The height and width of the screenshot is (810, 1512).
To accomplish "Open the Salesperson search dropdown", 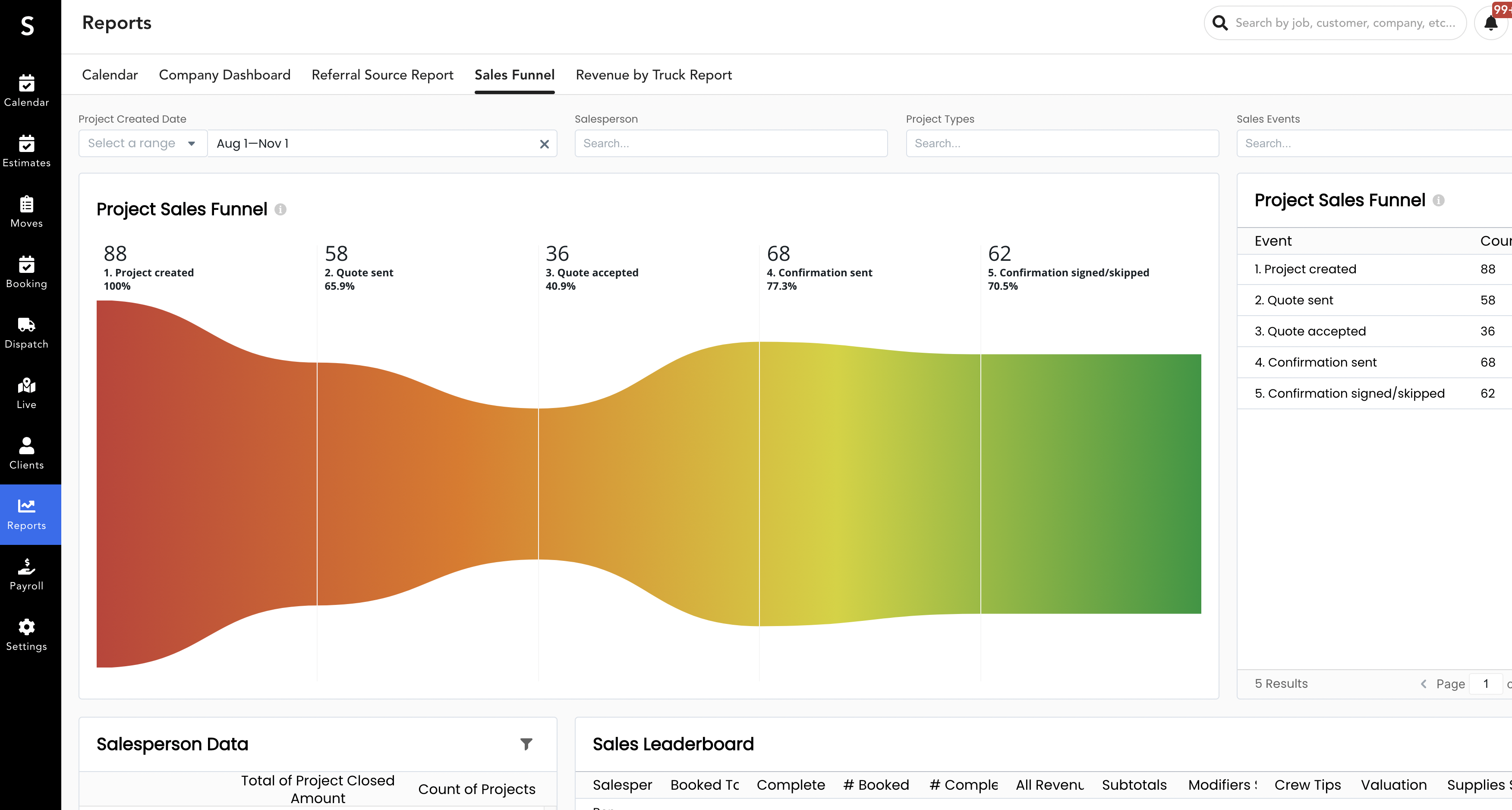I will point(731,143).
